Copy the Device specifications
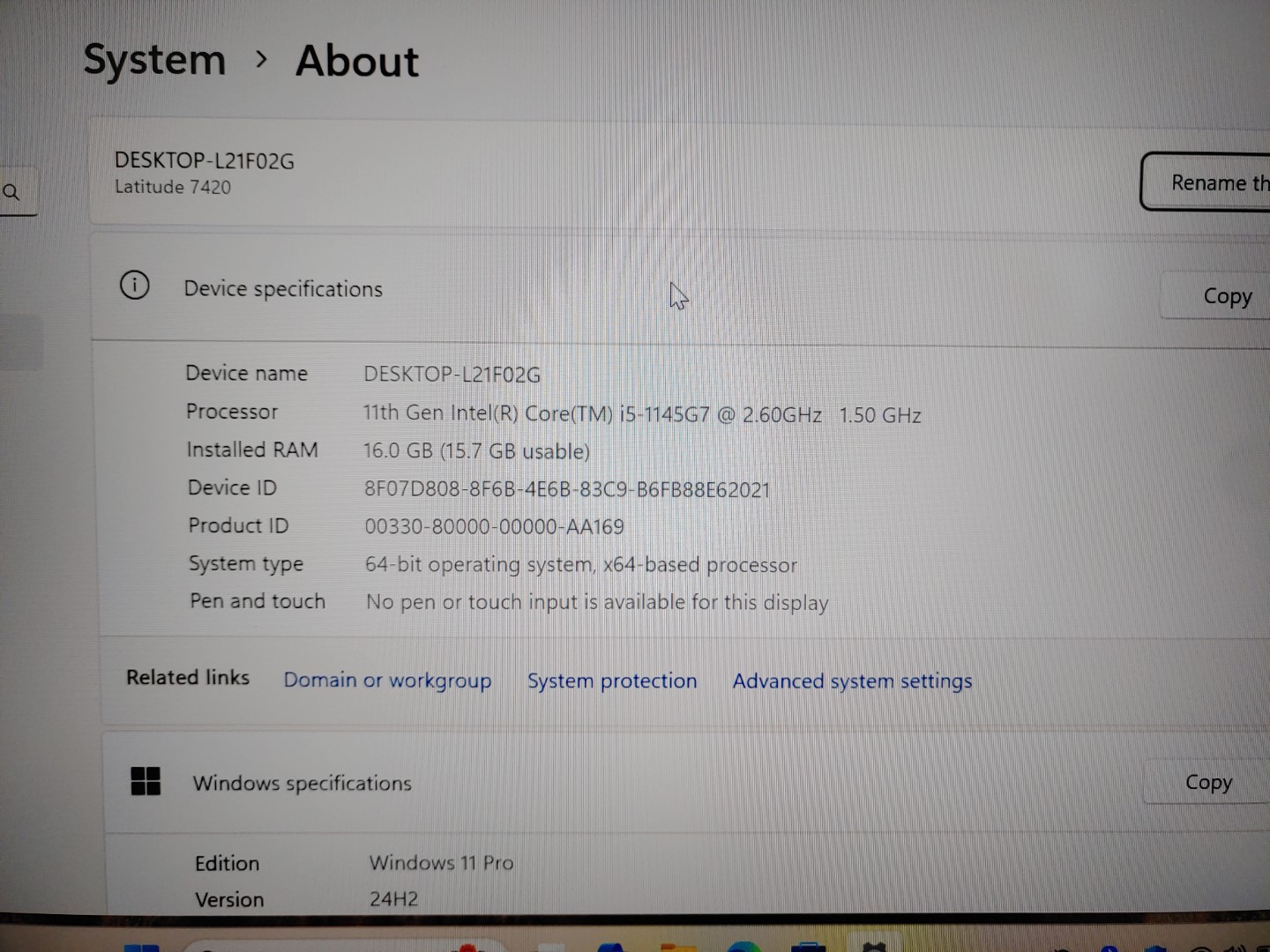The width and height of the screenshot is (1270, 952). point(1226,296)
